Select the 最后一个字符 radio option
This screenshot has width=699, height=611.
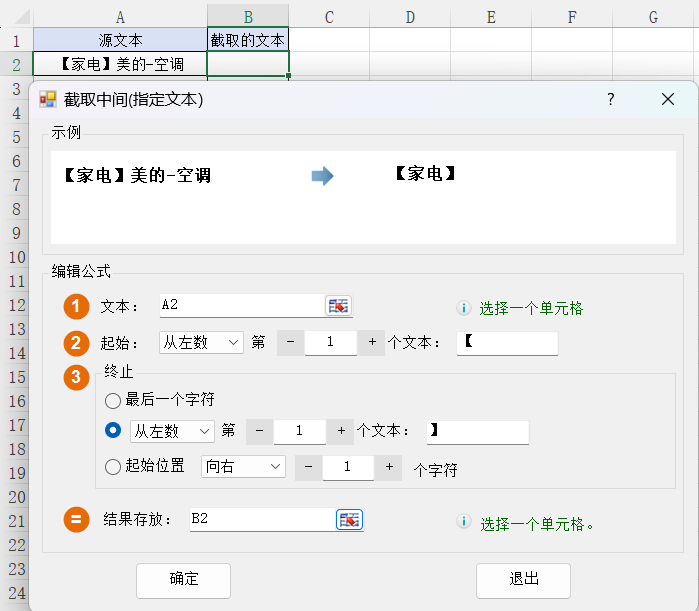113,400
